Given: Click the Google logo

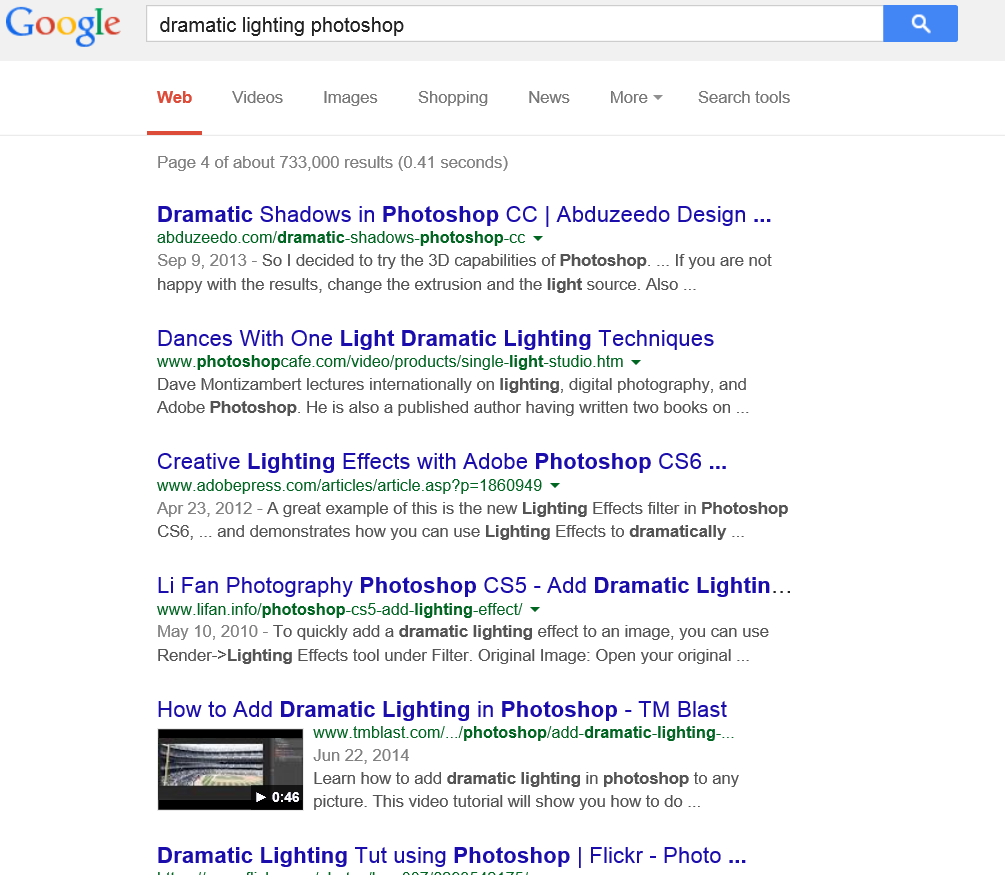Looking at the screenshot, I should click(63, 26).
